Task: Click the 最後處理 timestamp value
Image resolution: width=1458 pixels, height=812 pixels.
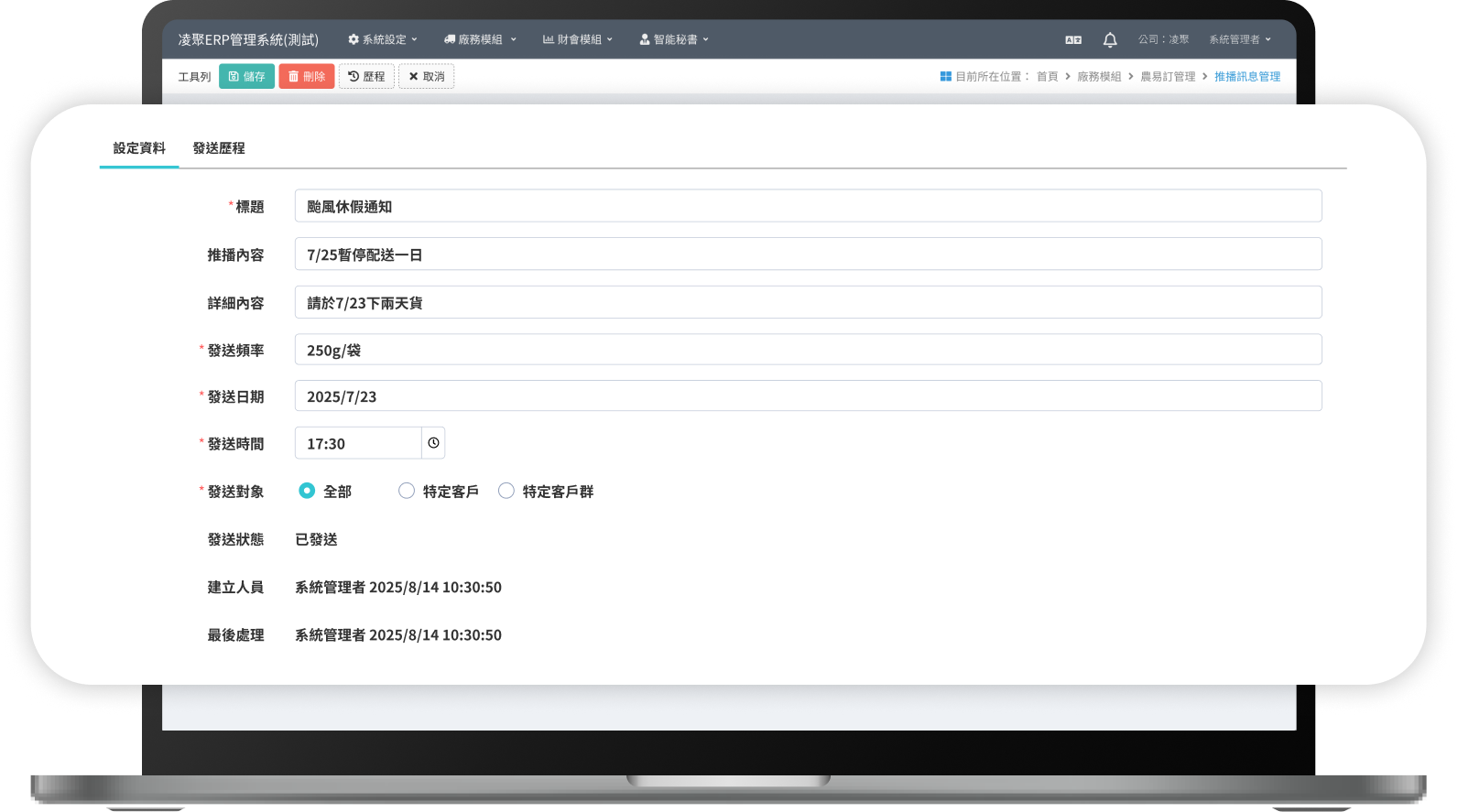Action: 398,634
